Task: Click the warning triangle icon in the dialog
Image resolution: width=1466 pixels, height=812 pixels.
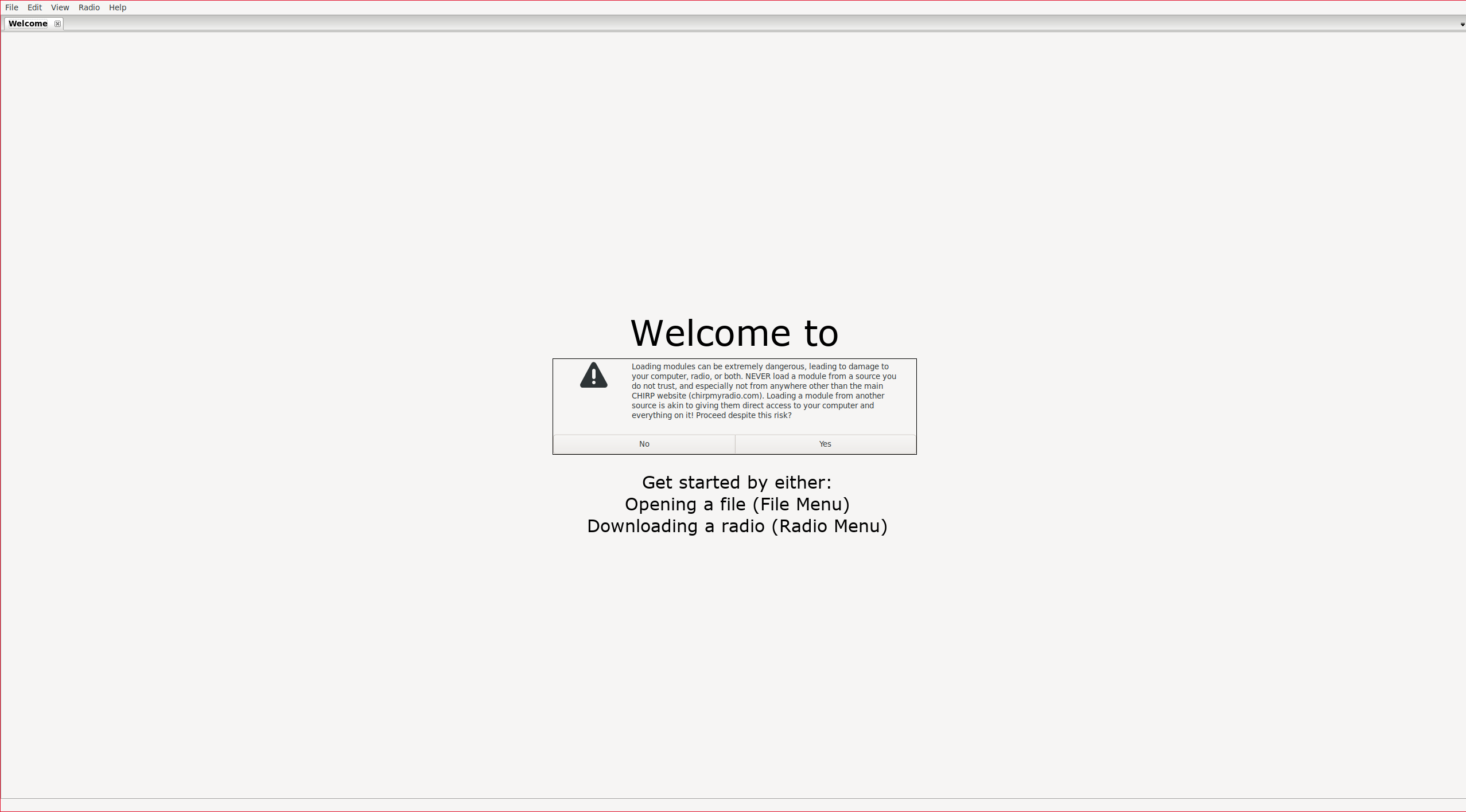Action: click(x=593, y=376)
